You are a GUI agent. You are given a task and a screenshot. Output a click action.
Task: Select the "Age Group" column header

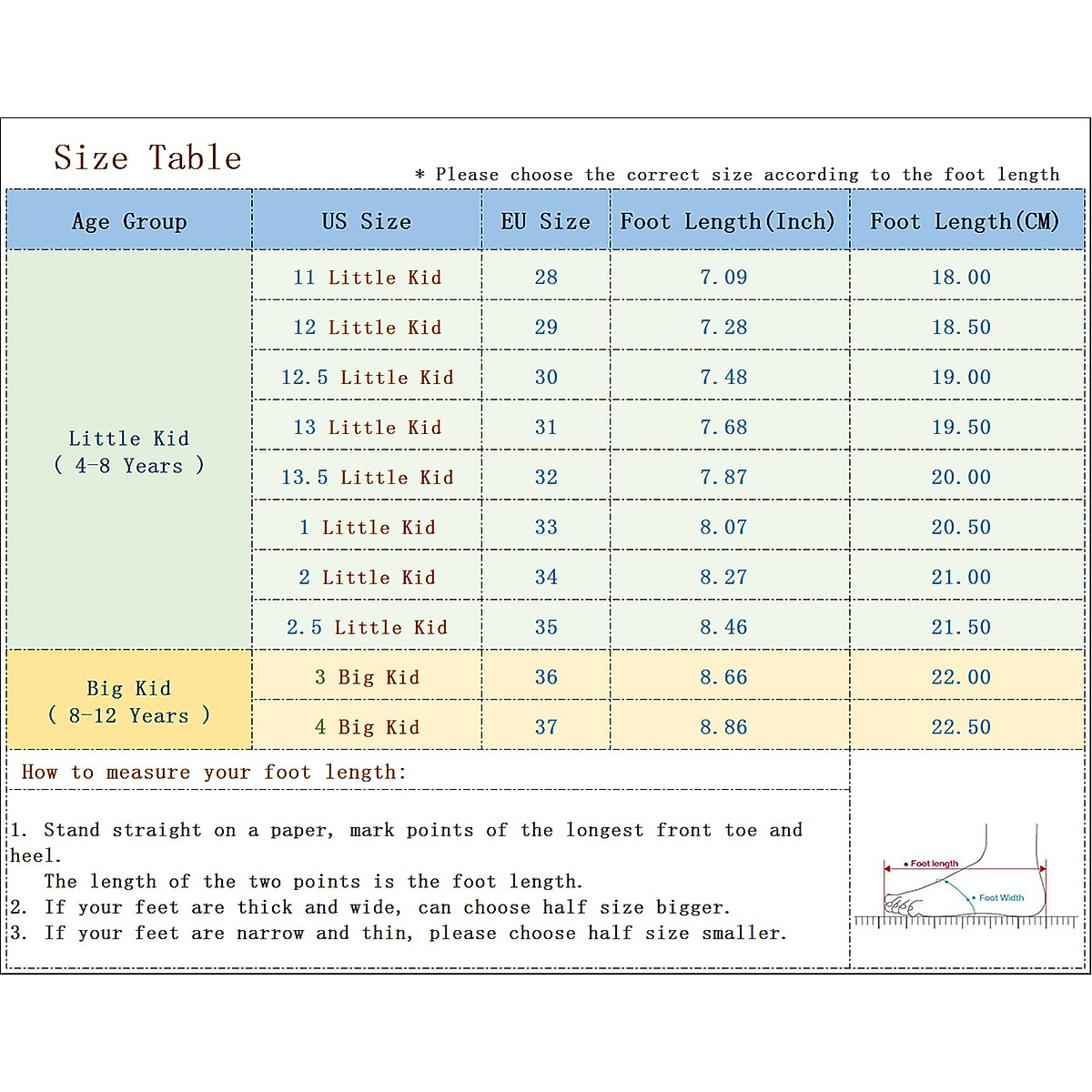click(129, 221)
